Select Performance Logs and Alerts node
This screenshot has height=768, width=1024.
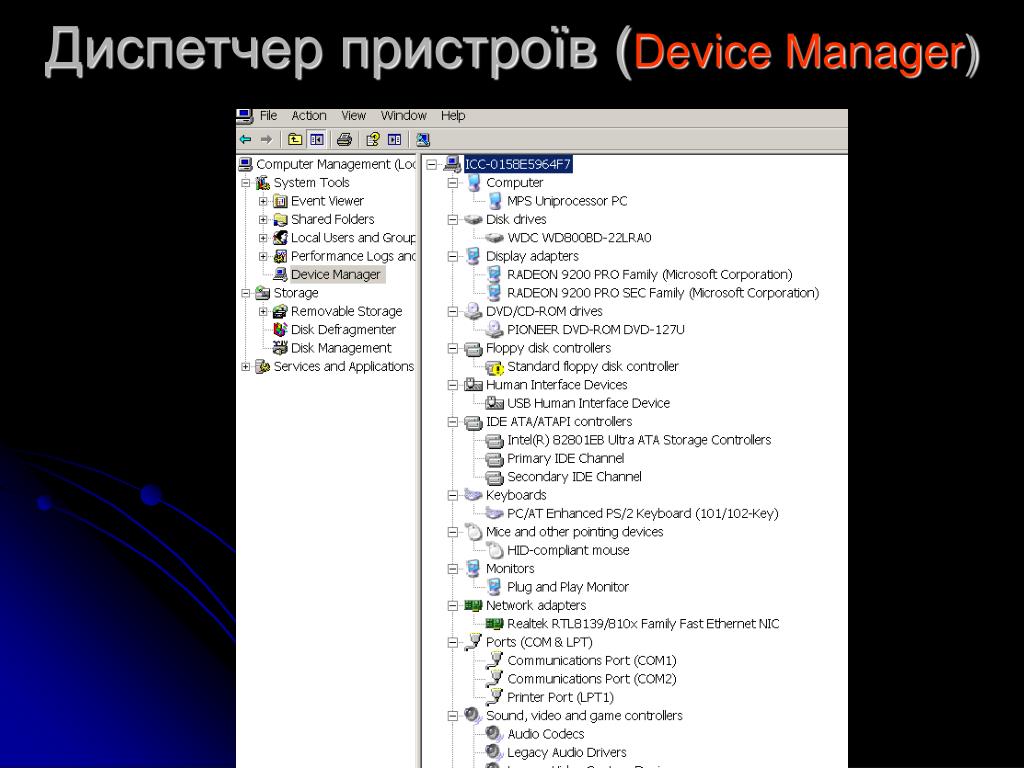[x=353, y=256]
